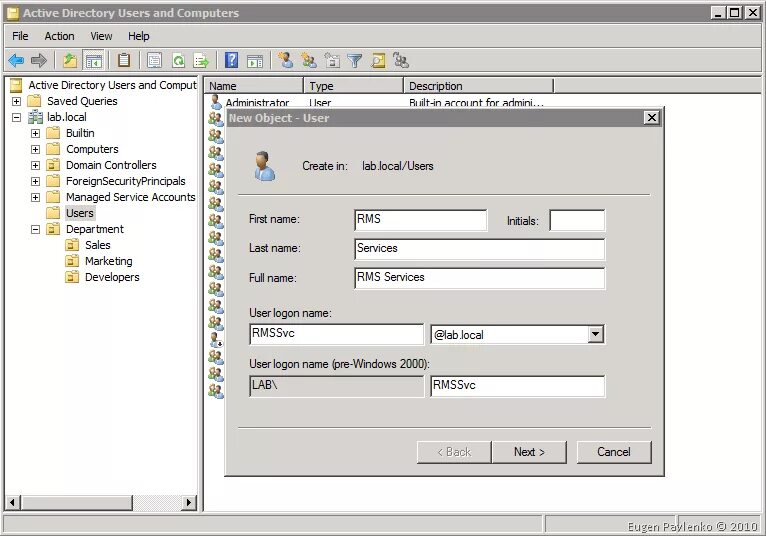Image resolution: width=766 pixels, height=536 pixels.
Task: Go up one level with folder icon
Action: tap(70, 61)
